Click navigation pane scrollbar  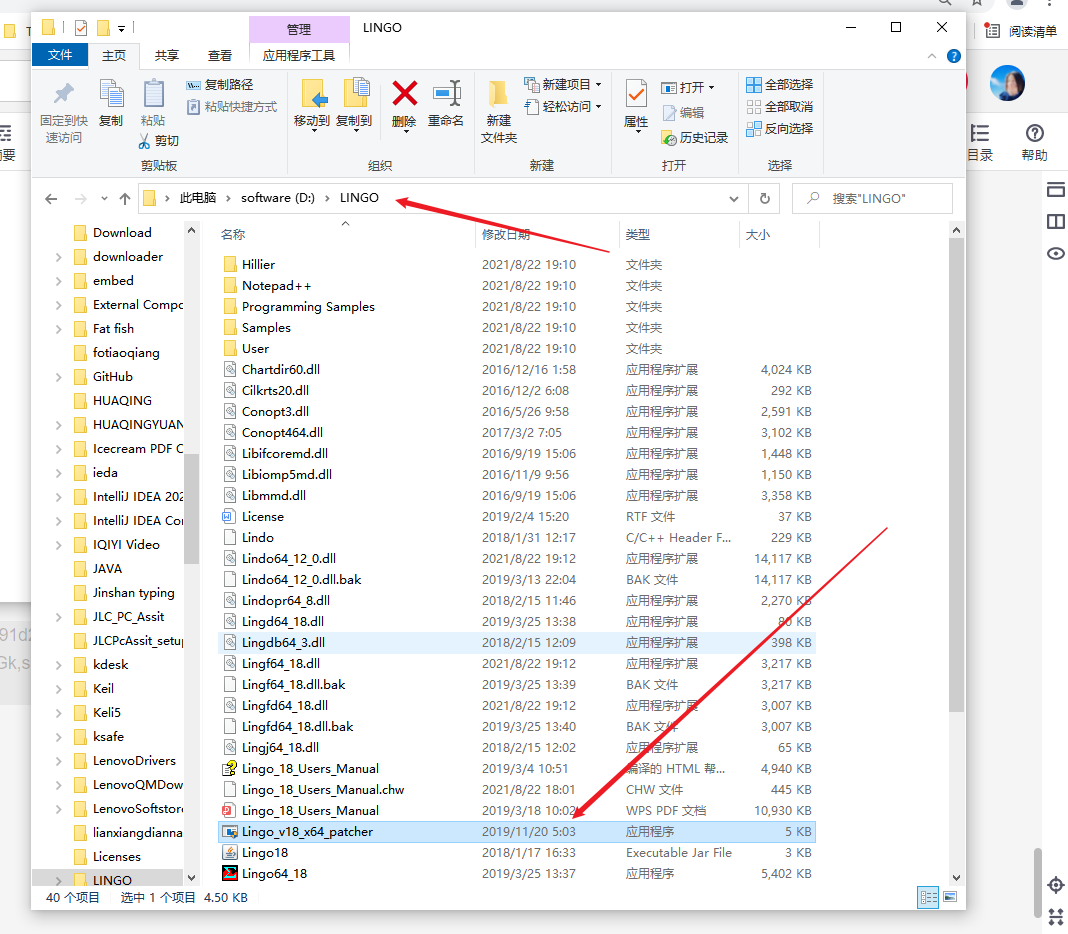click(191, 508)
